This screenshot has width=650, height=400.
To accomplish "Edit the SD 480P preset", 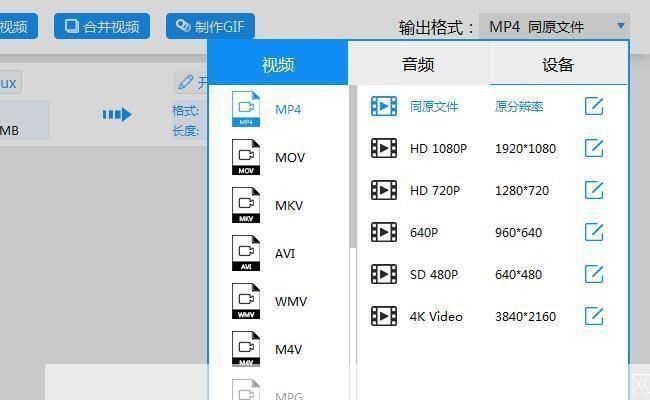I will tap(594, 274).
